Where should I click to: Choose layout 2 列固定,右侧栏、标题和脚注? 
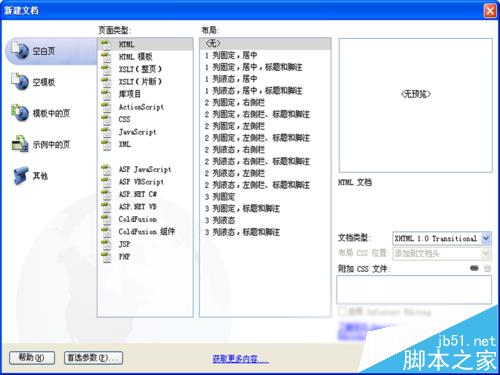[x=265, y=114]
